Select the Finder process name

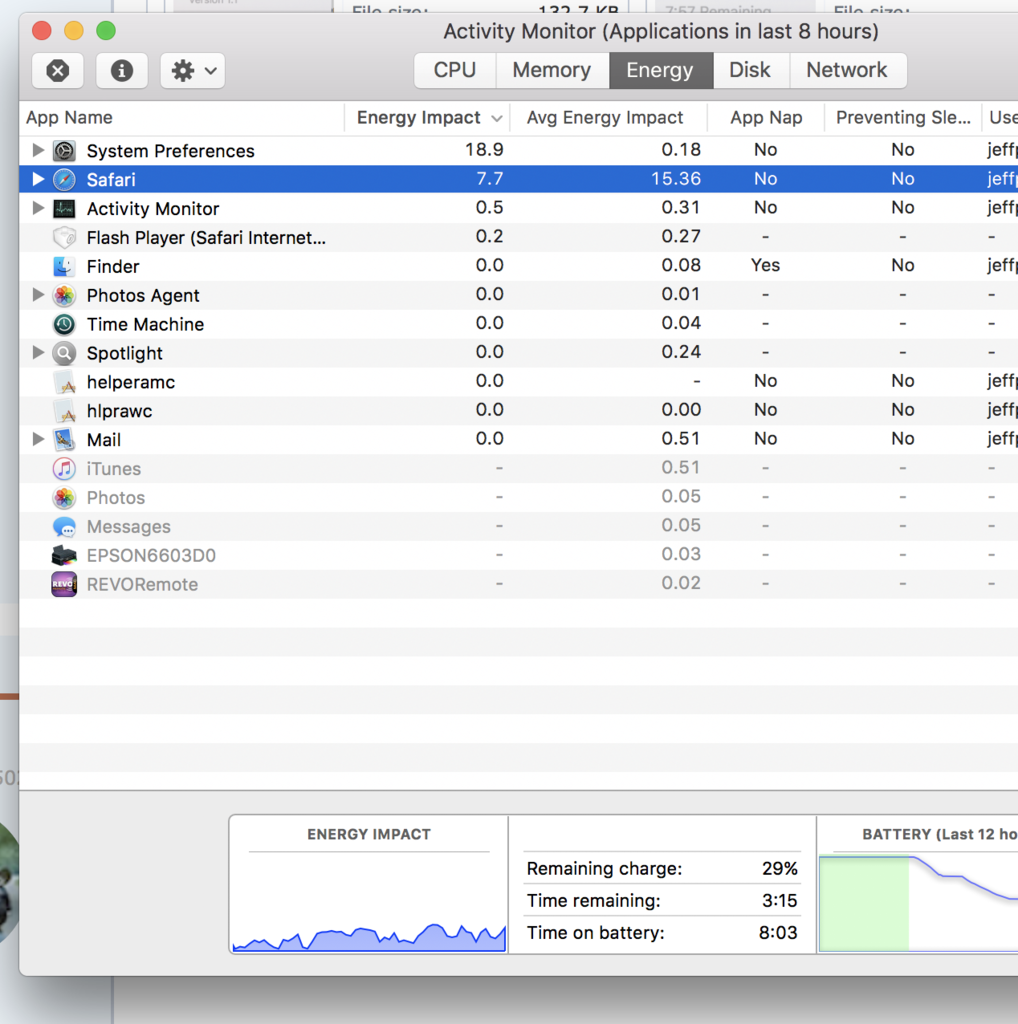113,266
